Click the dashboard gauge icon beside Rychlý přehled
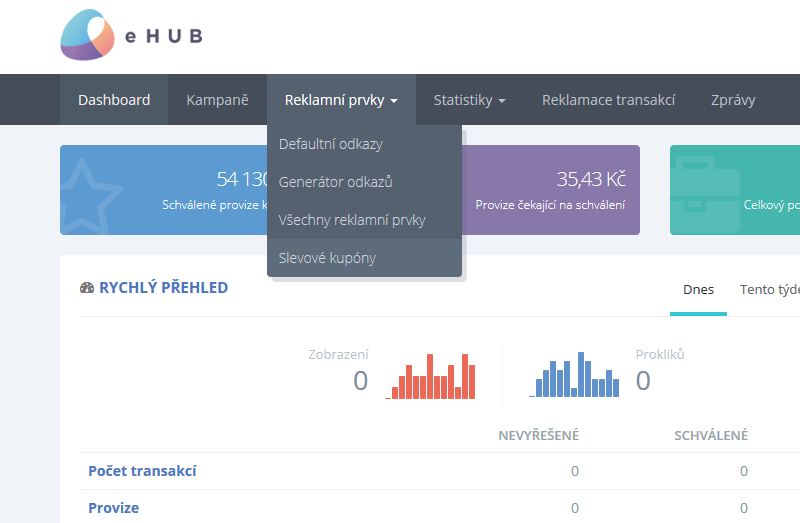The width and height of the screenshot is (800, 523). click(x=87, y=288)
